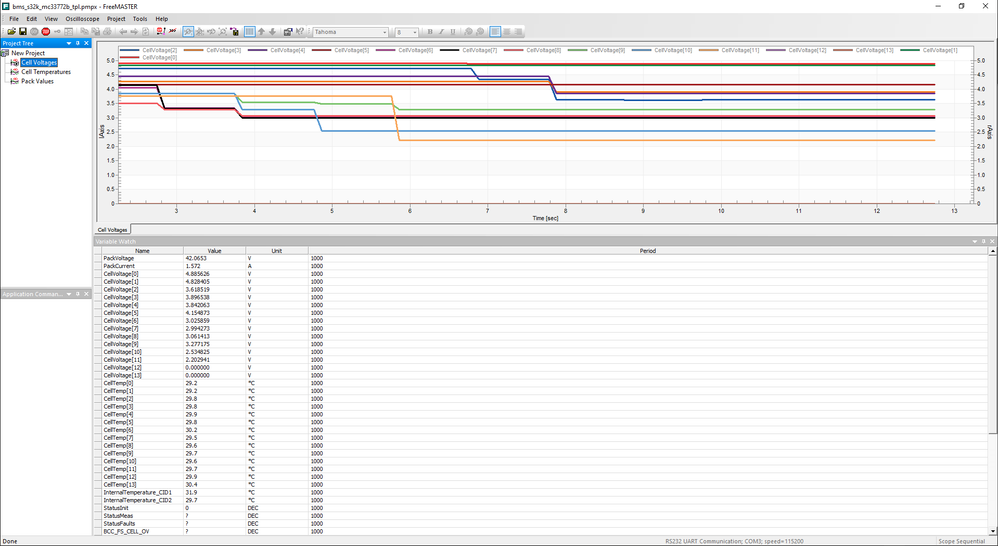Image resolution: width=998 pixels, height=546 pixels.
Task: Select align right text icon
Action: tap(518, 31)
